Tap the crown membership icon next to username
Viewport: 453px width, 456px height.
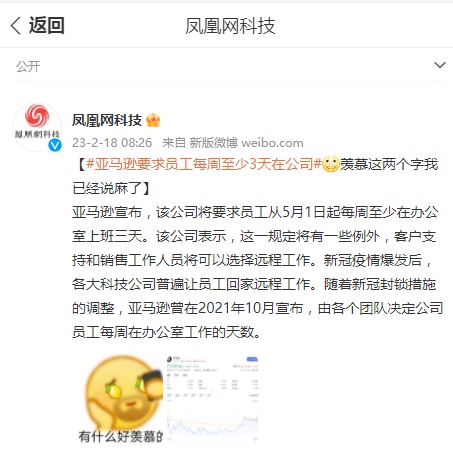click(x=153, y=120)
